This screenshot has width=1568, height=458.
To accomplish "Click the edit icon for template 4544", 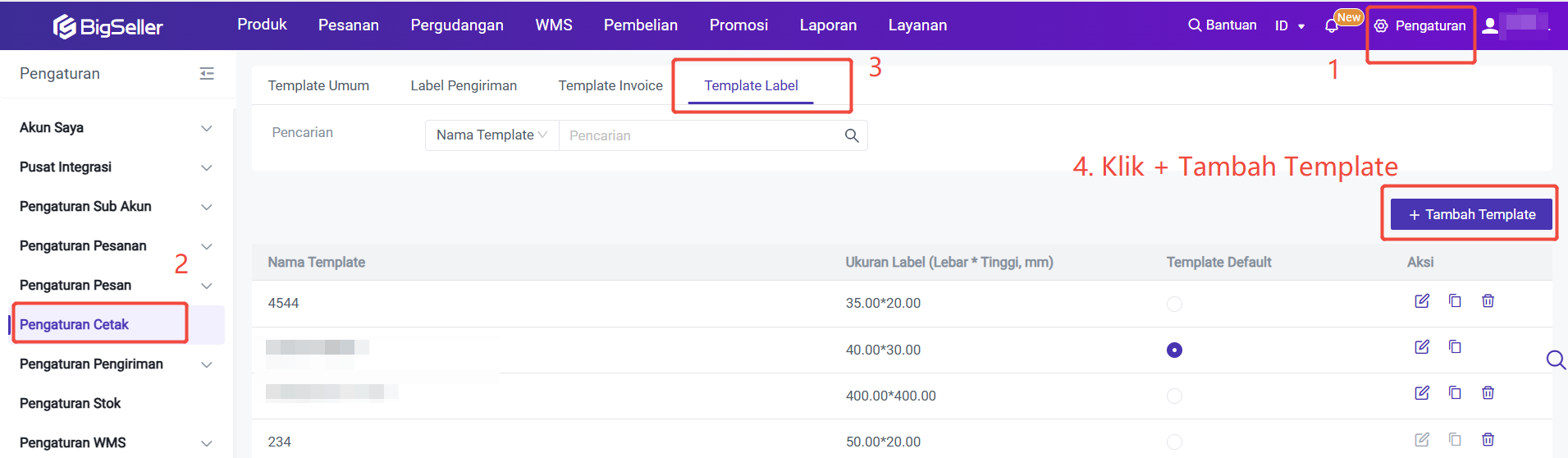I will point(1422,301).
